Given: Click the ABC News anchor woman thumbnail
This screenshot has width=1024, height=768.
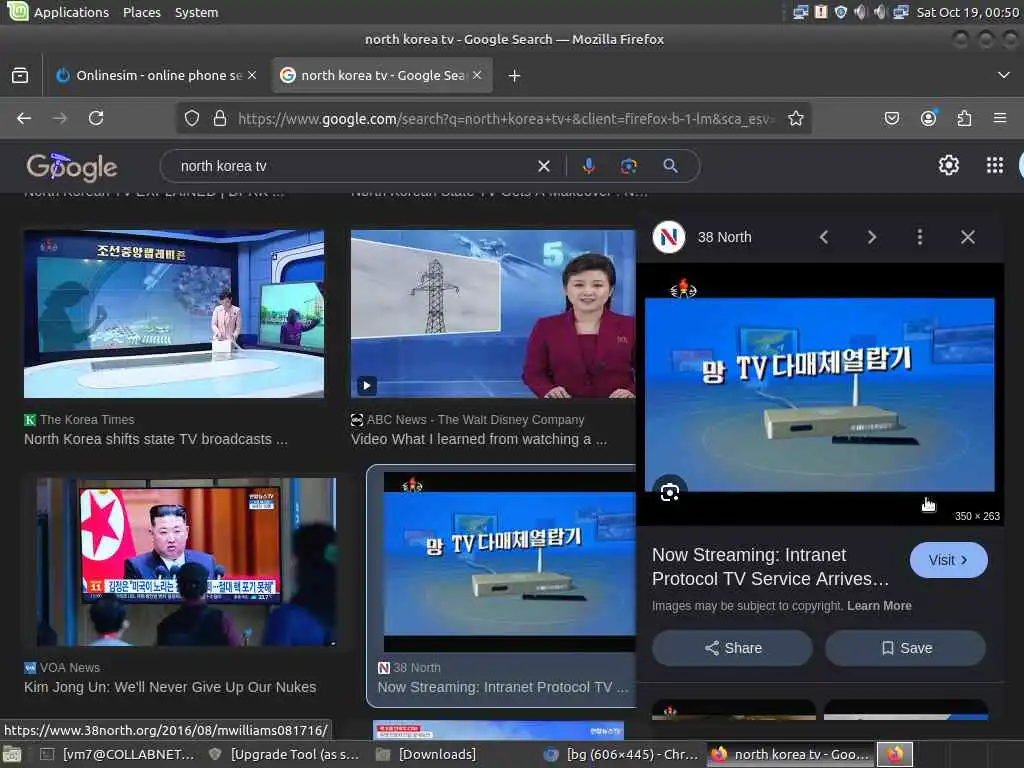Looking at the screenshot, I should (493, 313).
